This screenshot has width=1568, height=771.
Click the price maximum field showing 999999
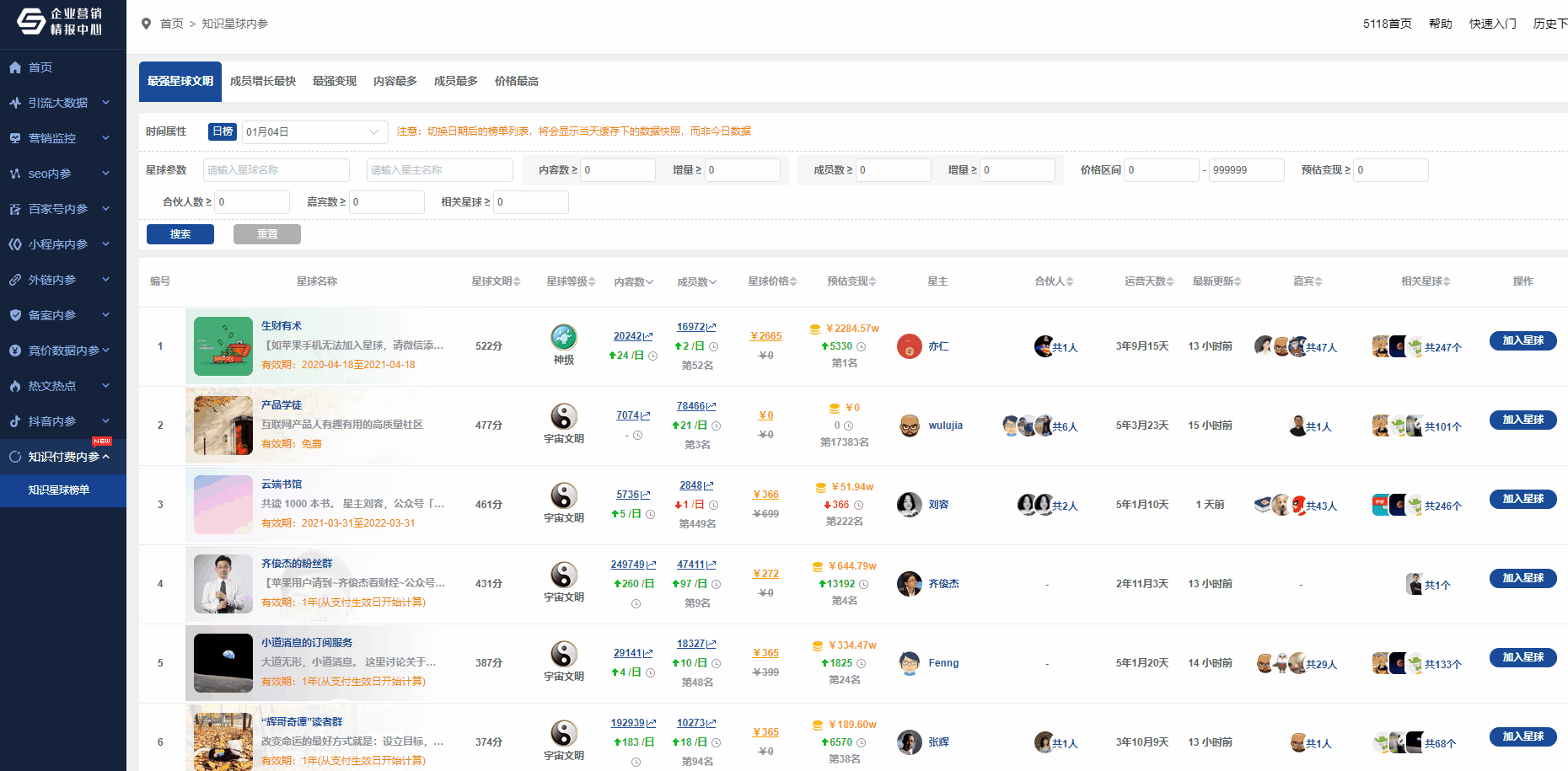[1247, 170]
